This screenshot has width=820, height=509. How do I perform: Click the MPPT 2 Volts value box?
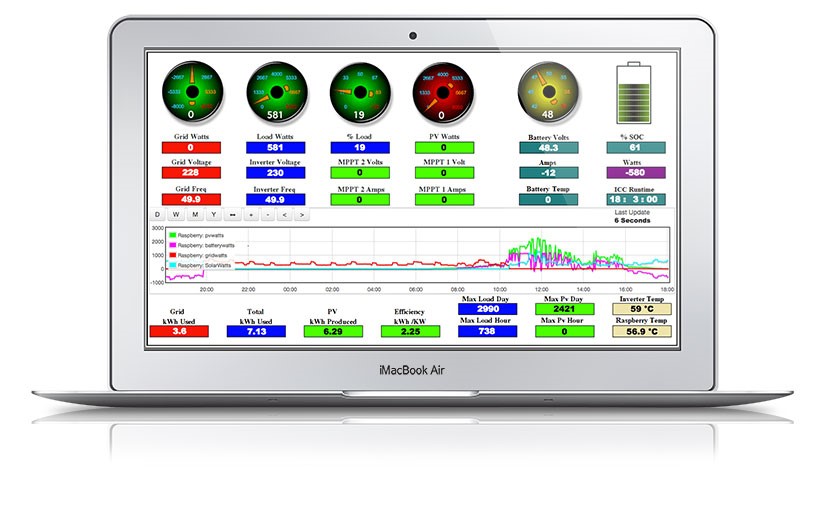pos(360,173)
